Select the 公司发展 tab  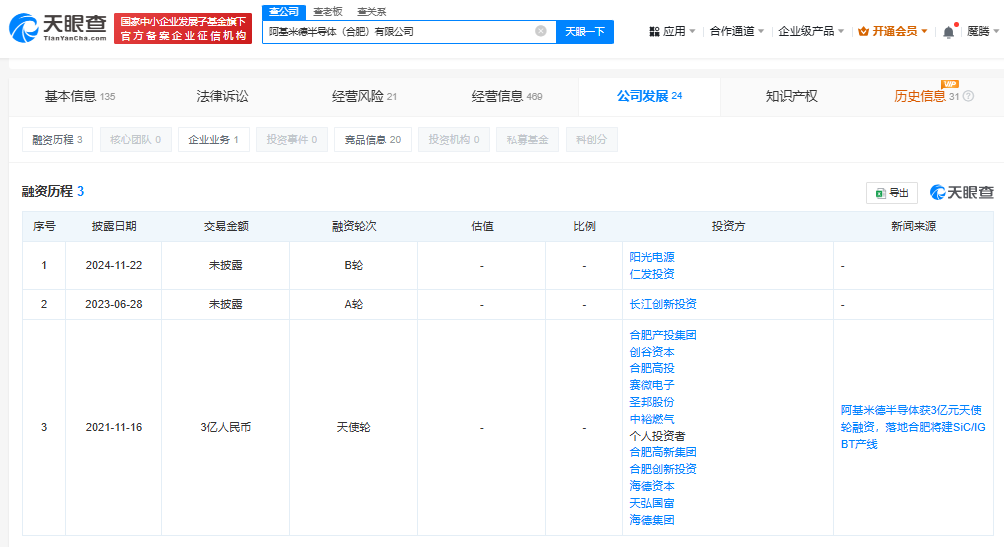[649, 97]
